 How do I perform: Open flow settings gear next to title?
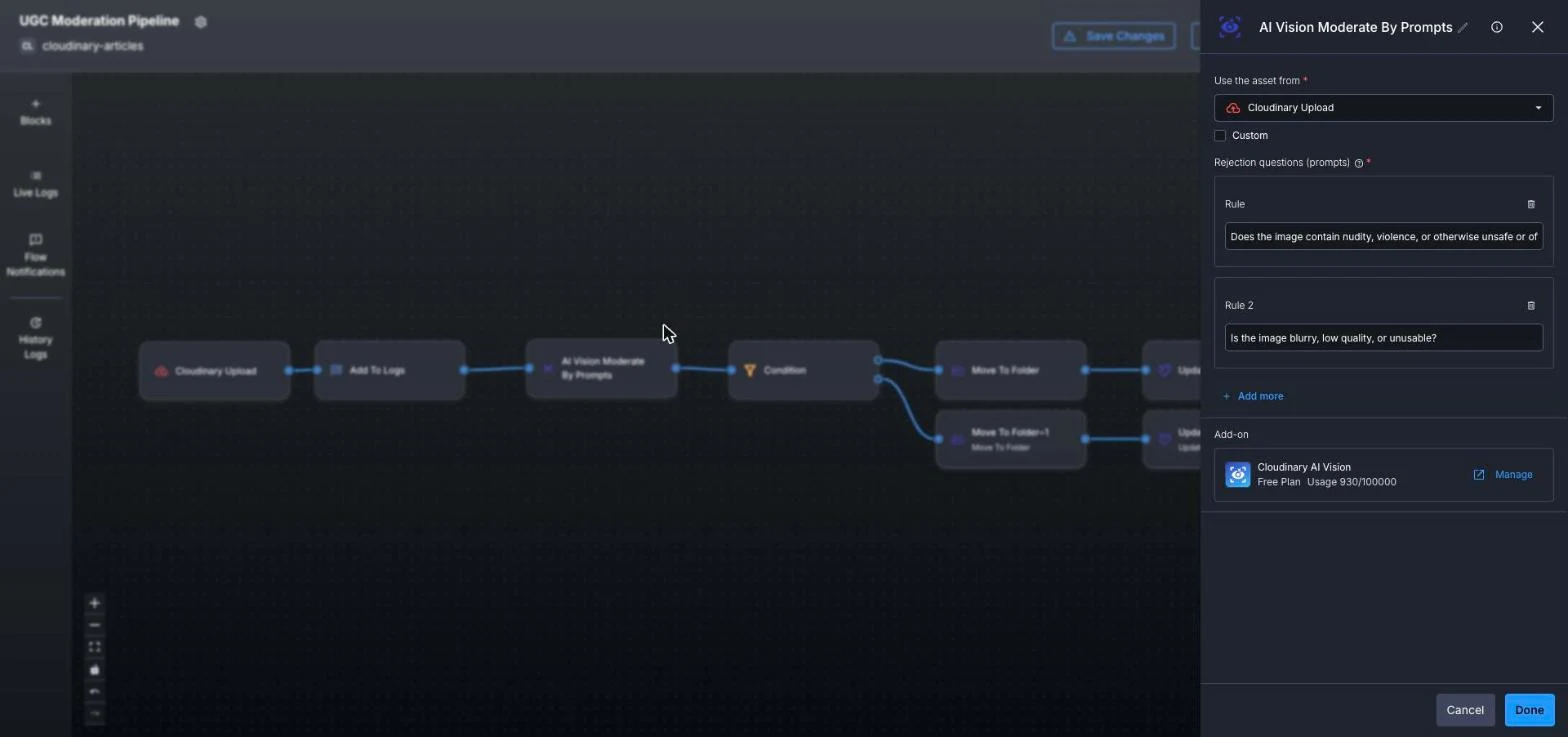point(200,22)
